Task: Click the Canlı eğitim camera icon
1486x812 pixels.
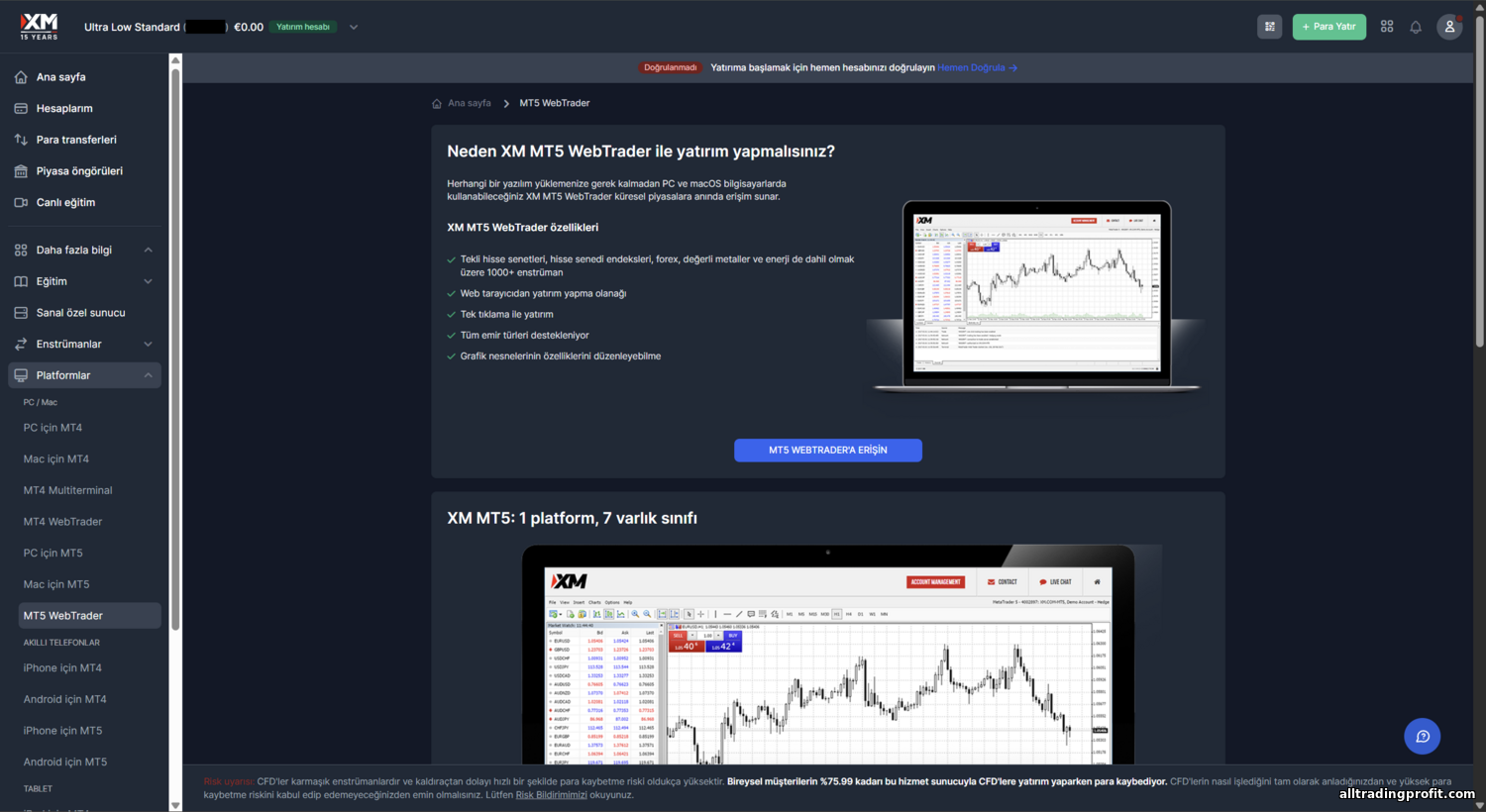Action: coord(21,203)
